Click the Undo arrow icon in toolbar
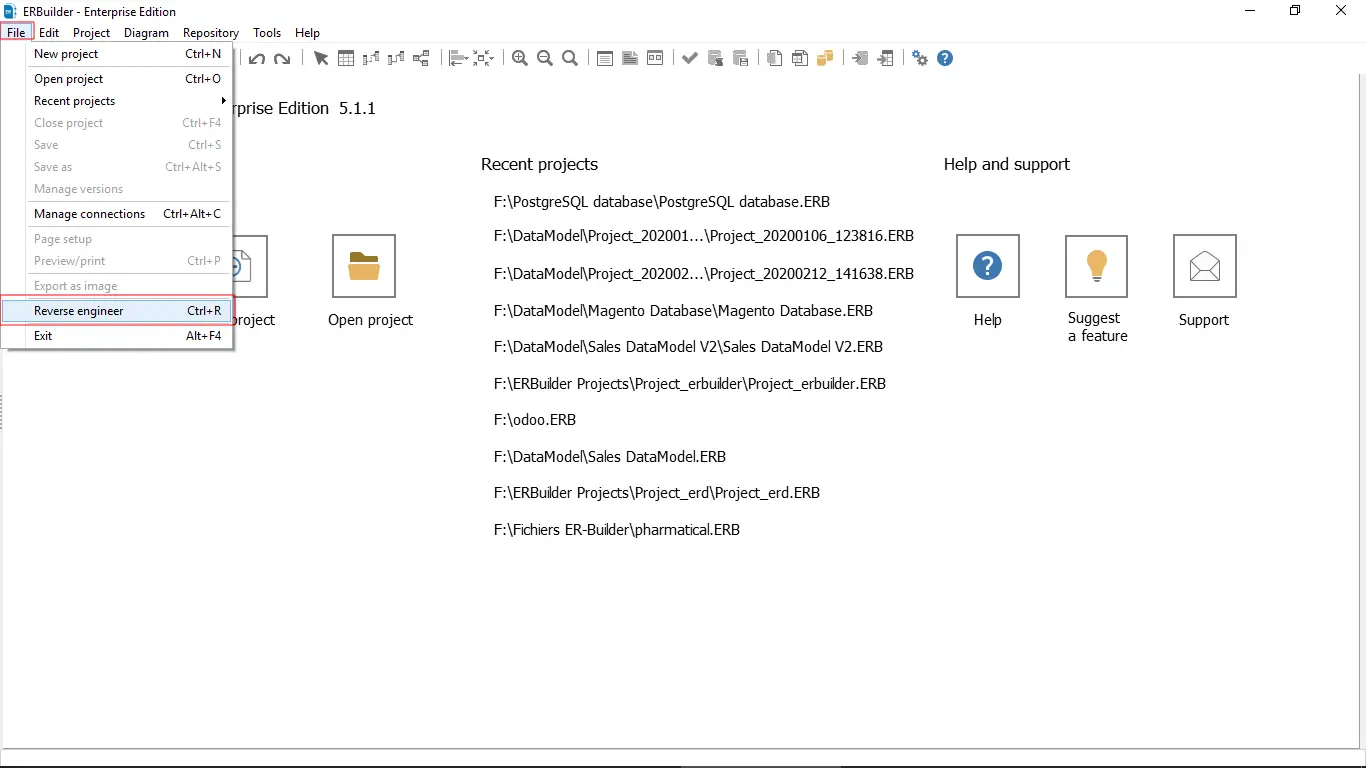The width and height of the screenshot is (1366, 768). pyautogui.click(x=257, y=58)
